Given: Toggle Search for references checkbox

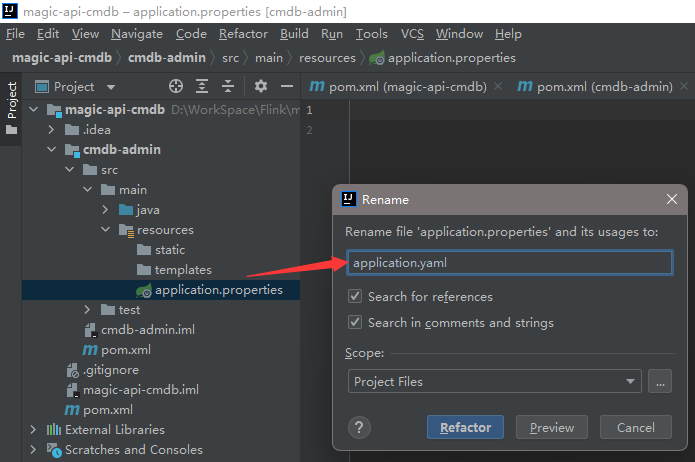Looking at the screenshot, I should click(355, 297).
